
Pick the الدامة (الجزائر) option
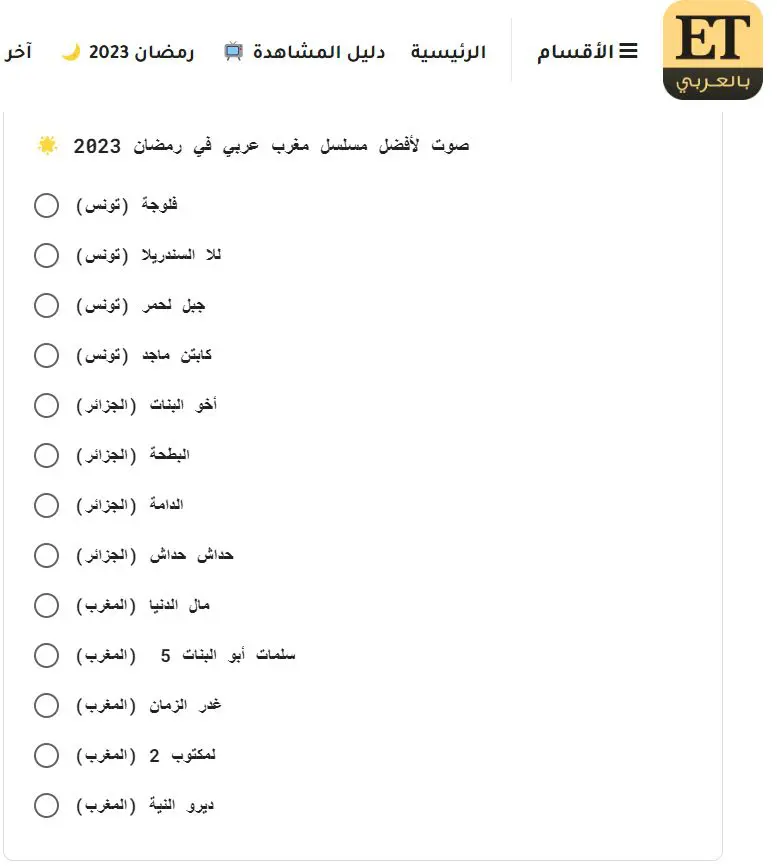pyautogui.click(x=47, y=506)
